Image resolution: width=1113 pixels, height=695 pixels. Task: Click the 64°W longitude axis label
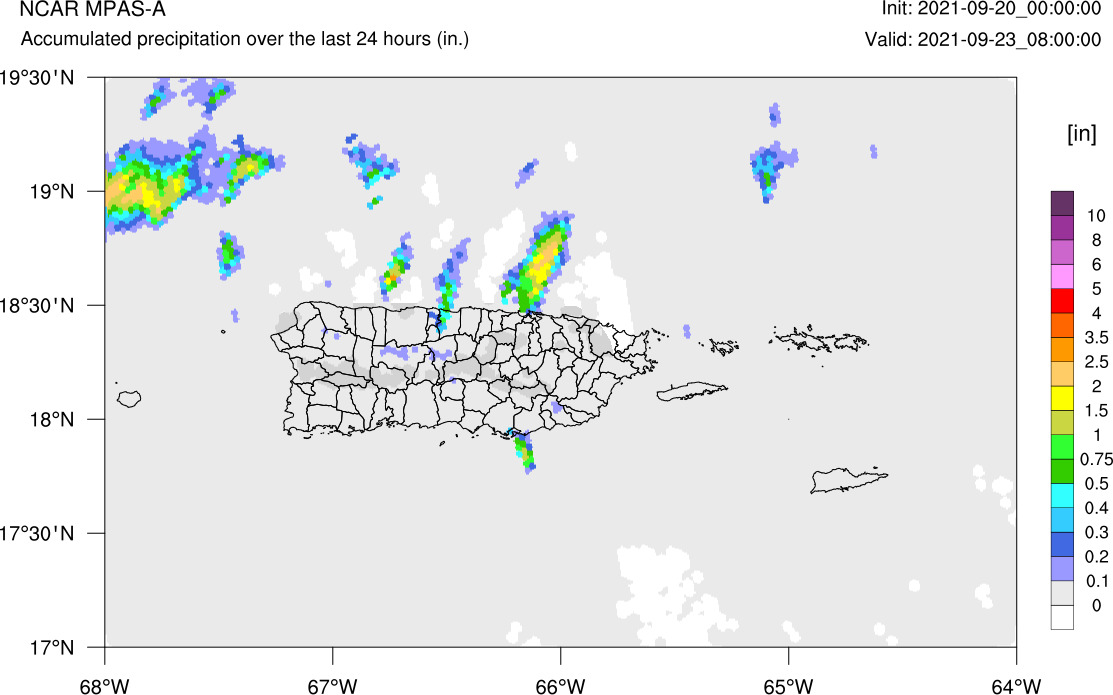click(1016, 686)
